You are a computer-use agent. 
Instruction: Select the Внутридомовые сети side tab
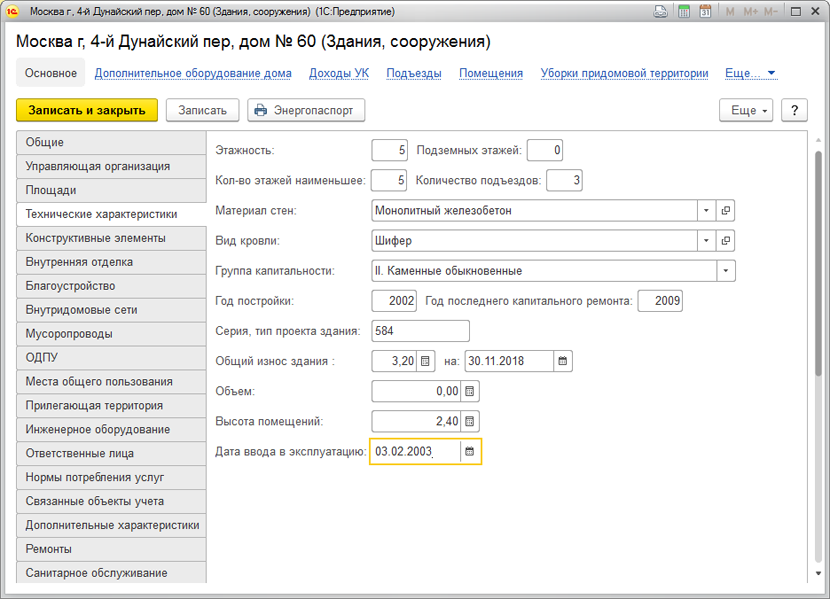(82, 310)
